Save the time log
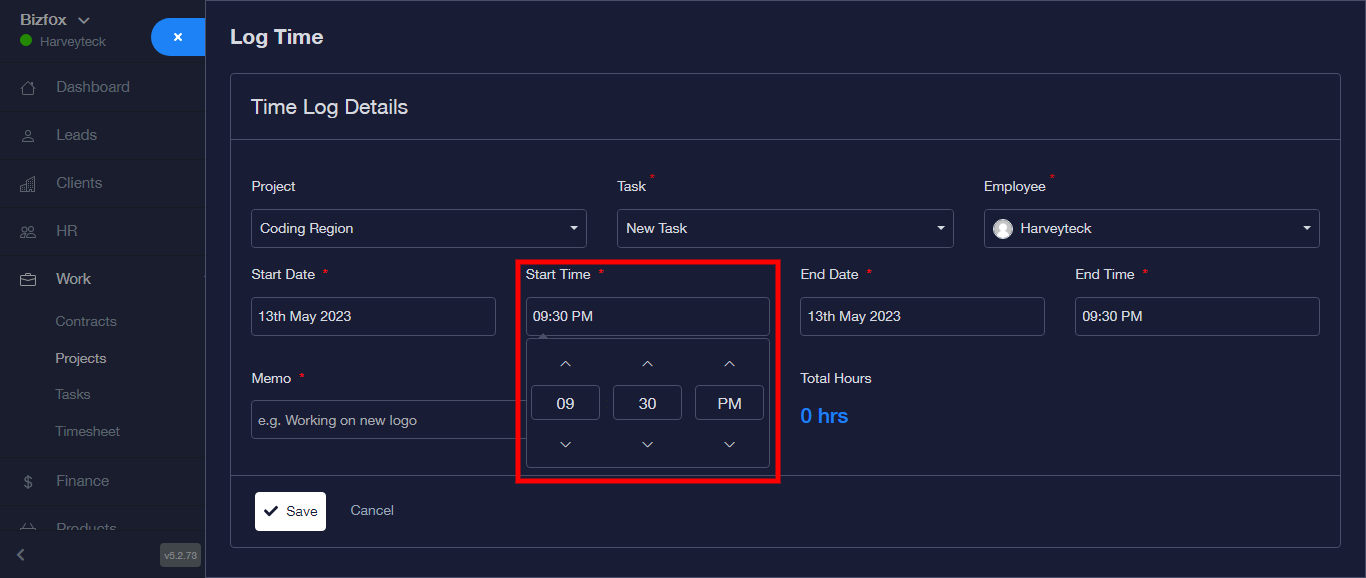The width and height of the screenshot is (1366, 578). (x=290, y=511)
